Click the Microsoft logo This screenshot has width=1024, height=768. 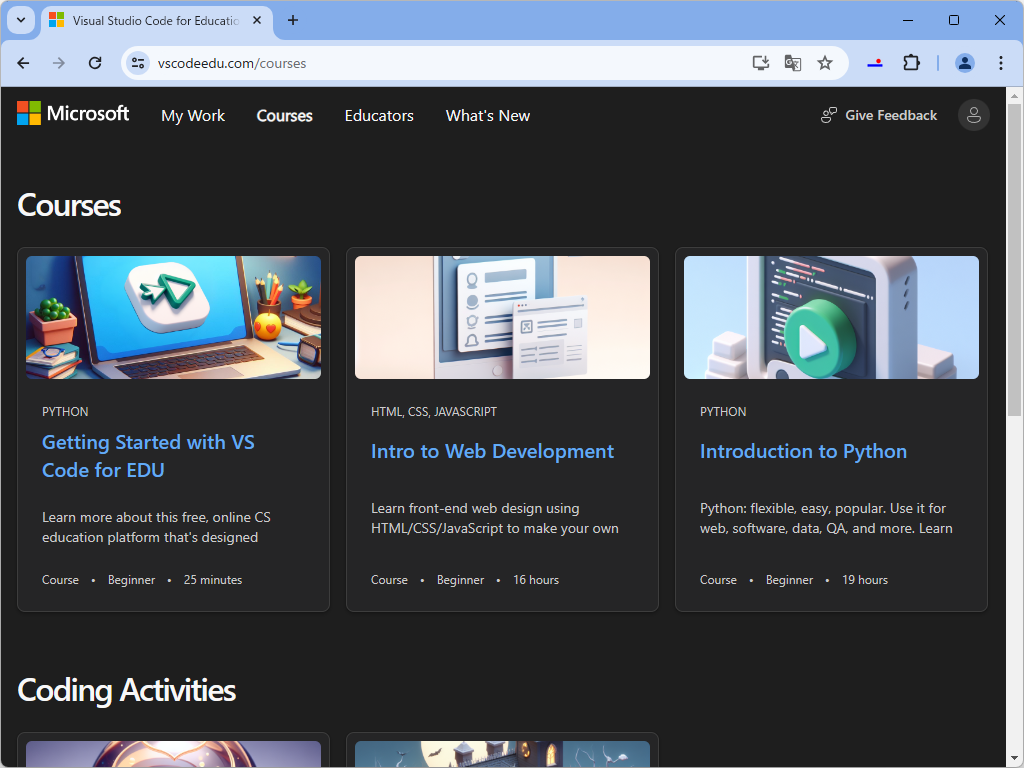(x=72, y=114)
